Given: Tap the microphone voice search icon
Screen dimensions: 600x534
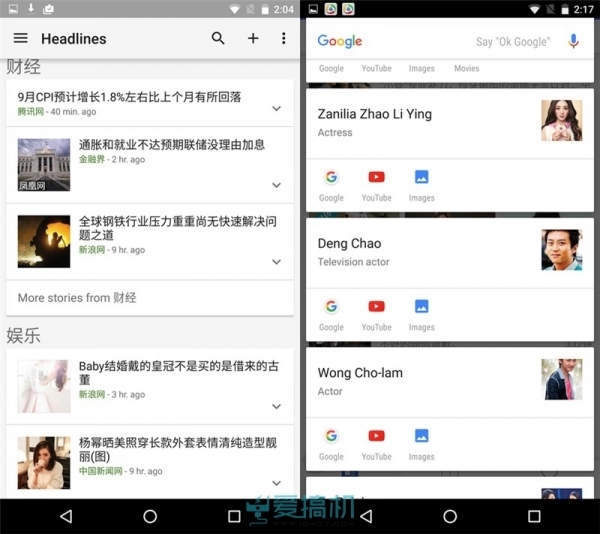Looking at the screenshot, I should coord(573,41).
